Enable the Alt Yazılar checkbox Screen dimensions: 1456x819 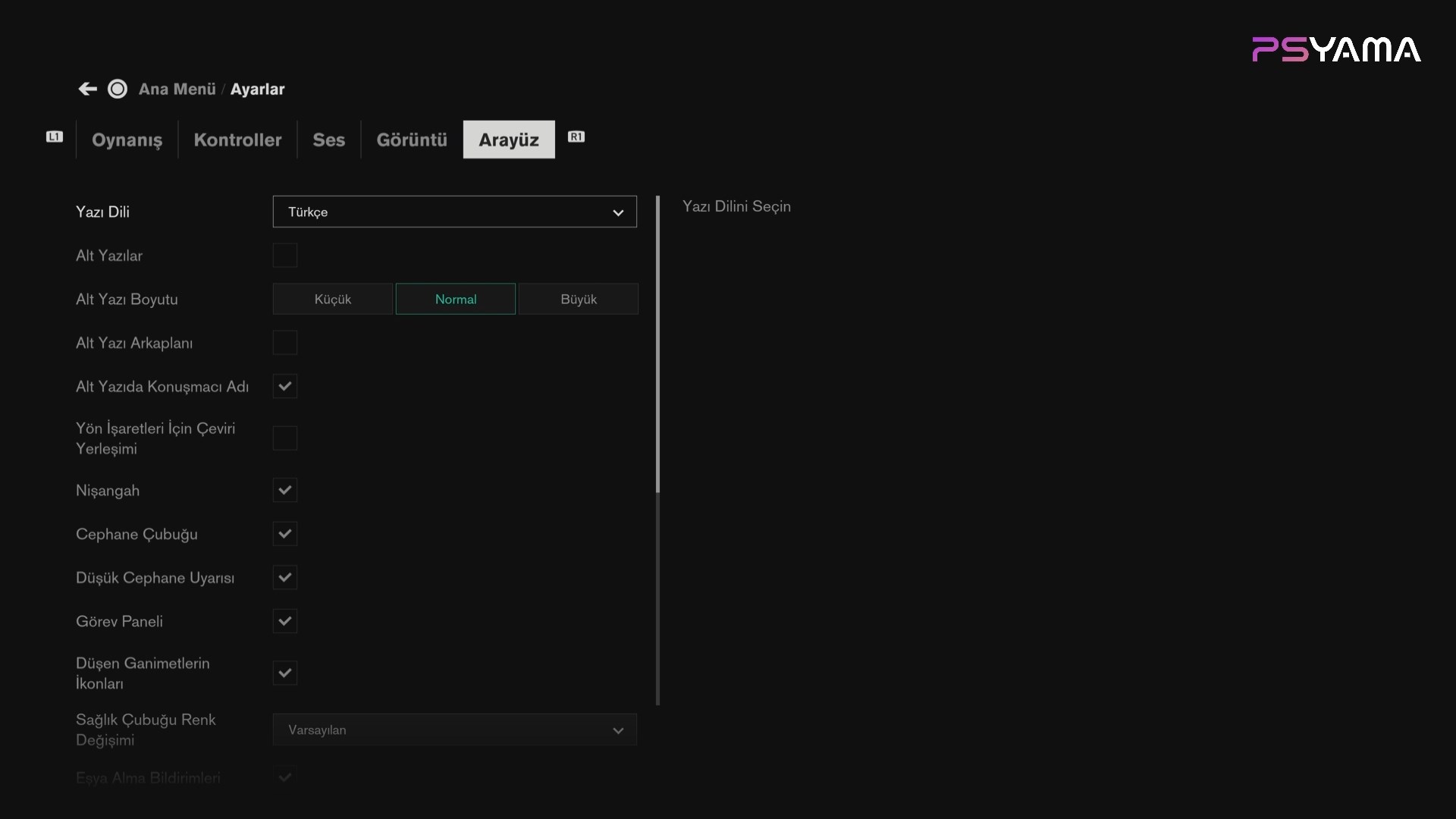(285, 256)
